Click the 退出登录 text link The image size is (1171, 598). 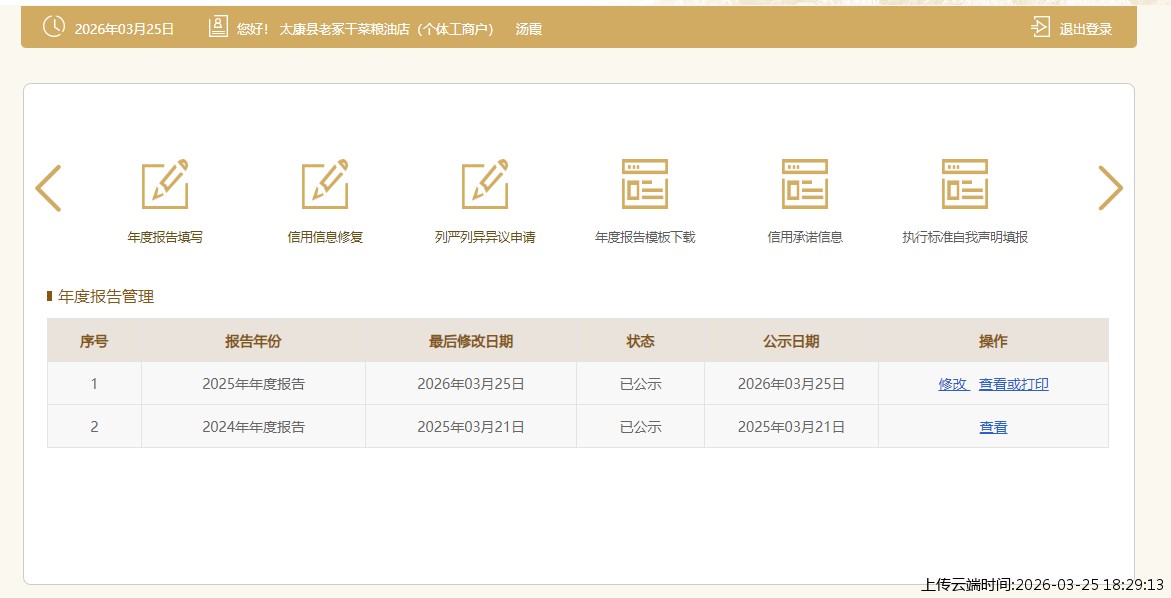click(x=1086, y=29)
